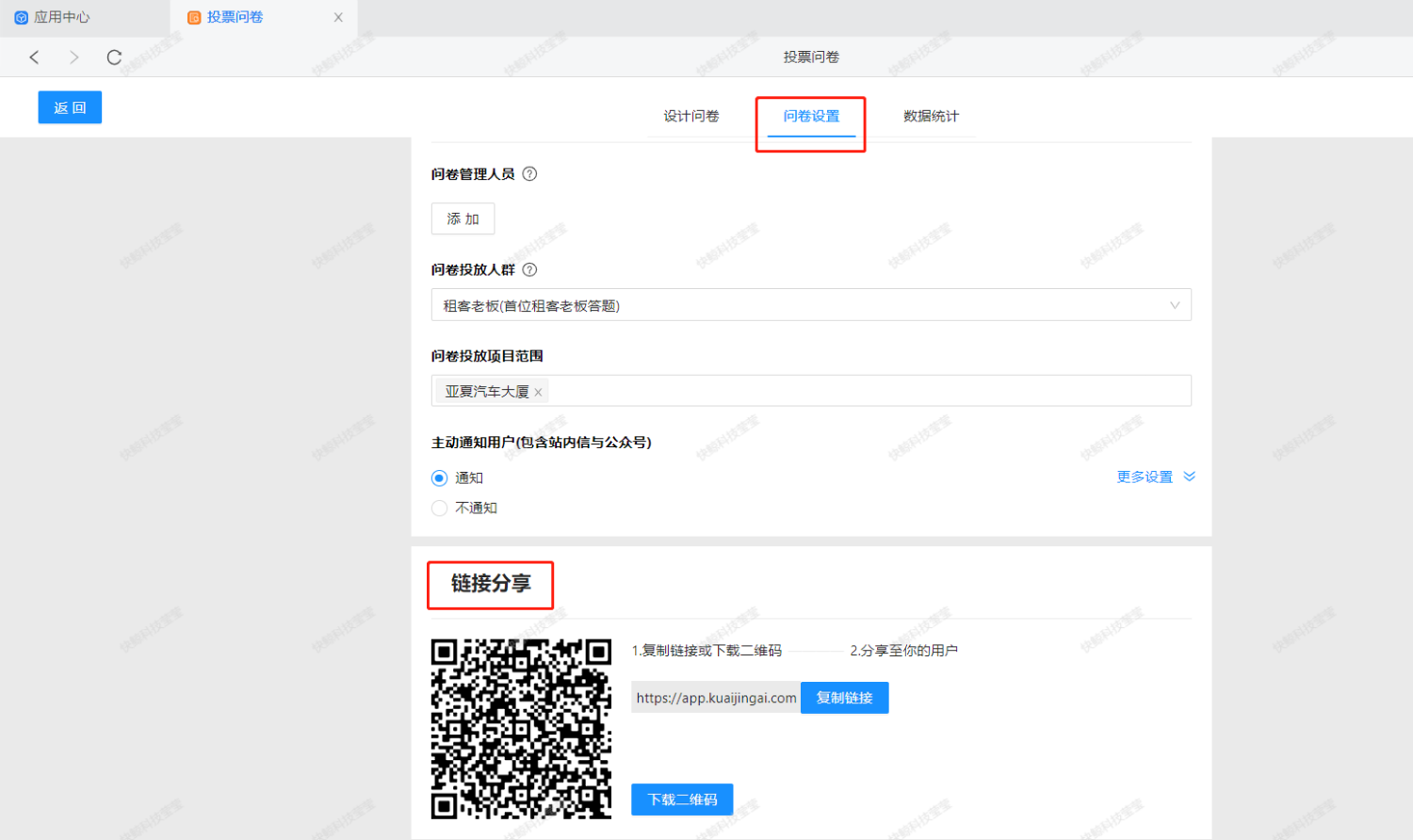Screen dimensions: 1413x840
Task: Remove the 亚夏汽车大厦 tag
Action: coord(538,393)
